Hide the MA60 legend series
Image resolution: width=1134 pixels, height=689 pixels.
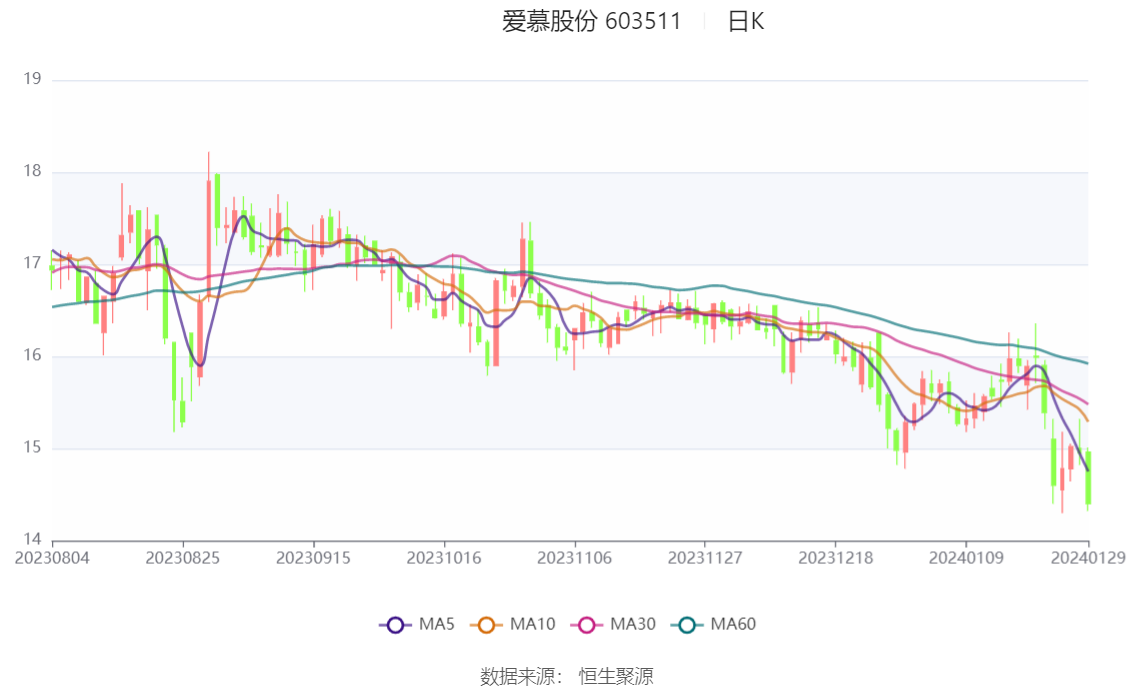pyautogui.click(x=714, y=624)
